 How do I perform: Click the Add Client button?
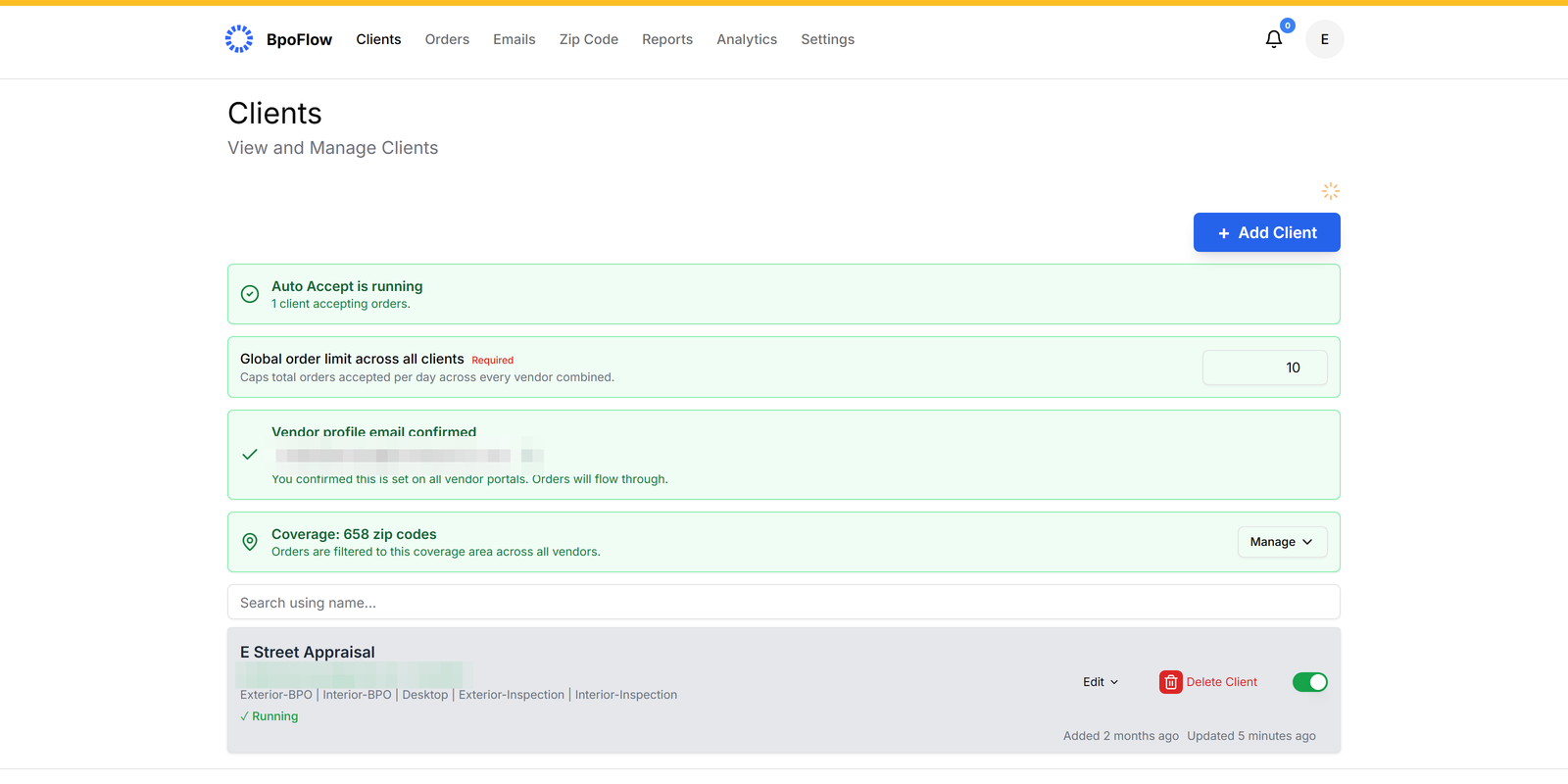click(x=1266, y=232)
